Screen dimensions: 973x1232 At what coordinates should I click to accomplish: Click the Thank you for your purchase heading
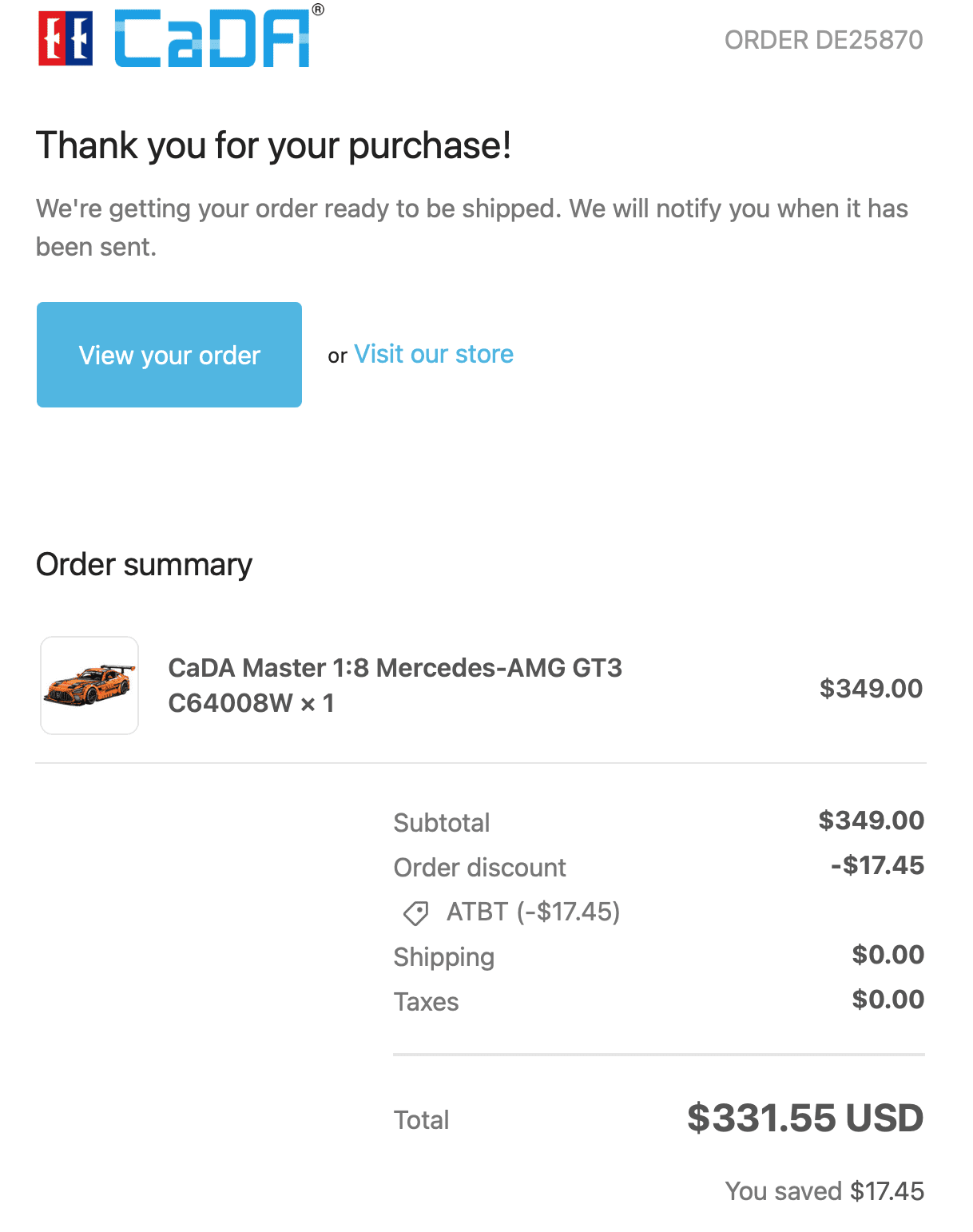(x=273, y=145)
